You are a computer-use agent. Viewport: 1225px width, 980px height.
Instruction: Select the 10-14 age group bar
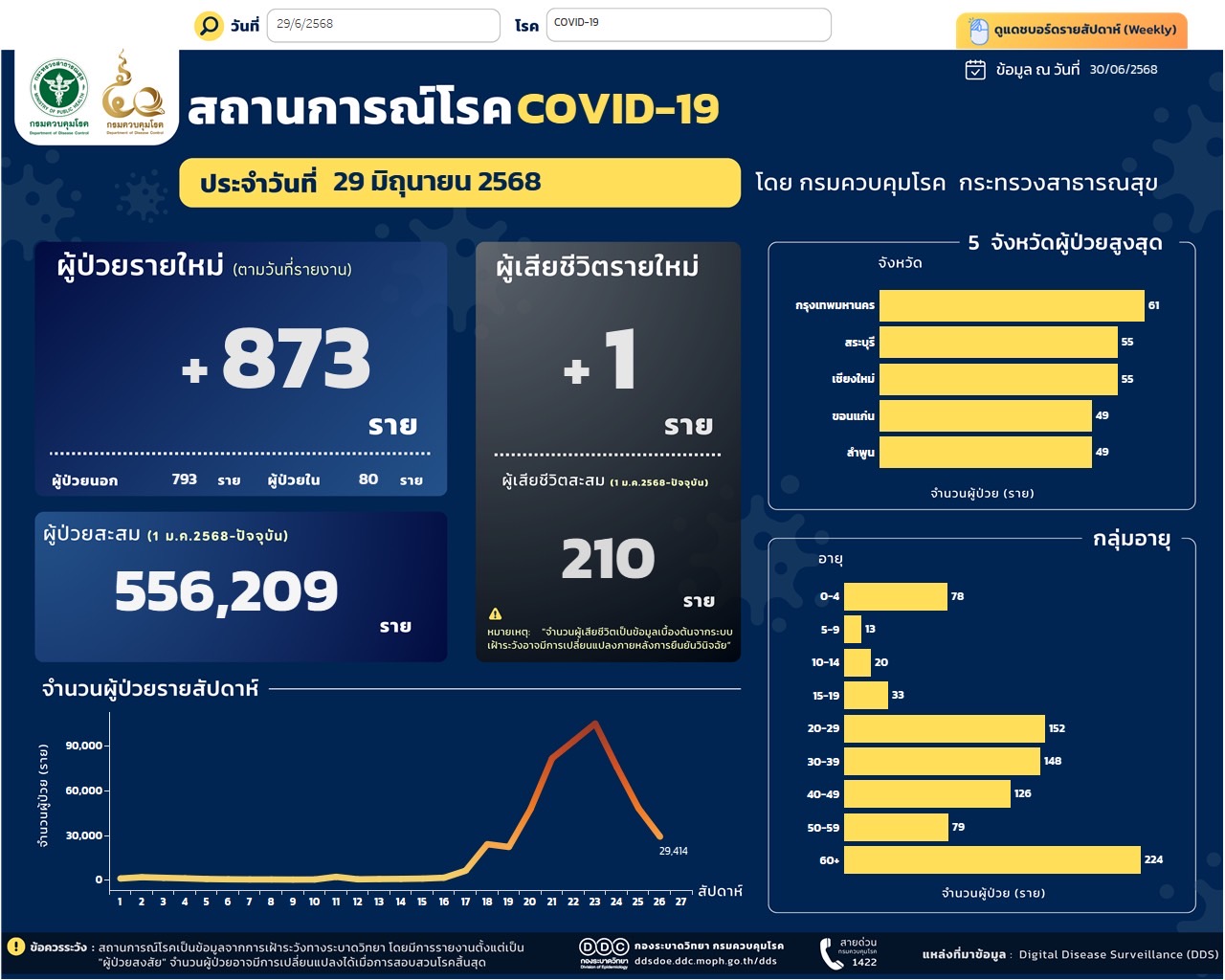coord(857,662)
